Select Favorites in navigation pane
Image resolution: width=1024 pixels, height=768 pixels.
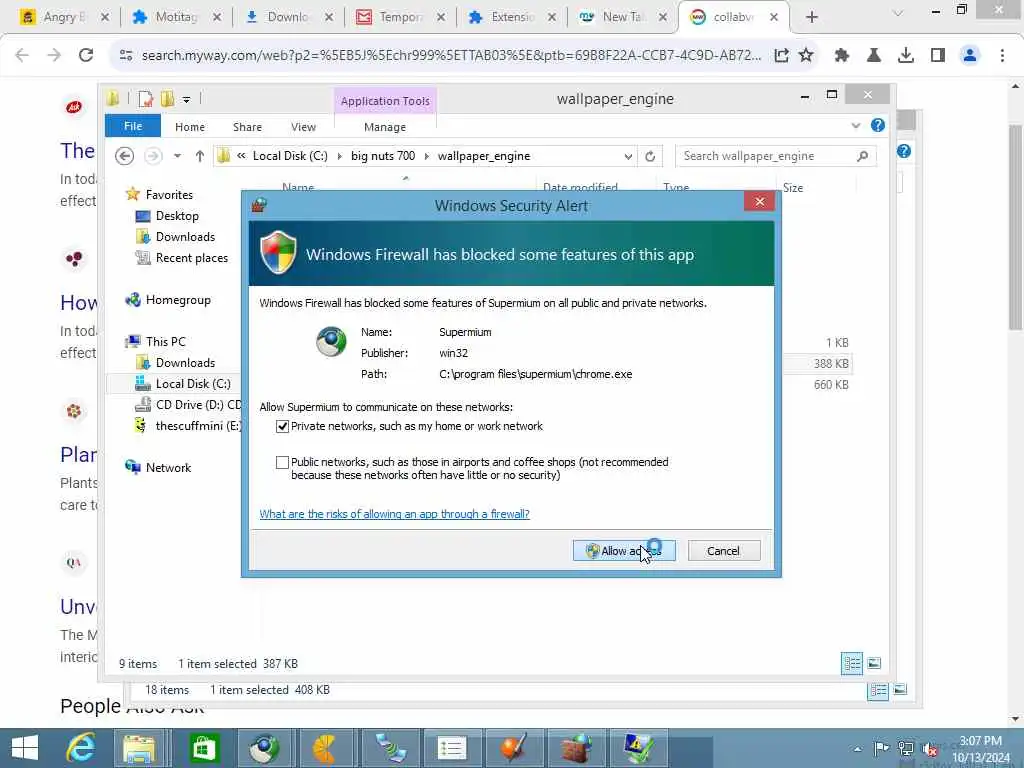click(168, 195)
